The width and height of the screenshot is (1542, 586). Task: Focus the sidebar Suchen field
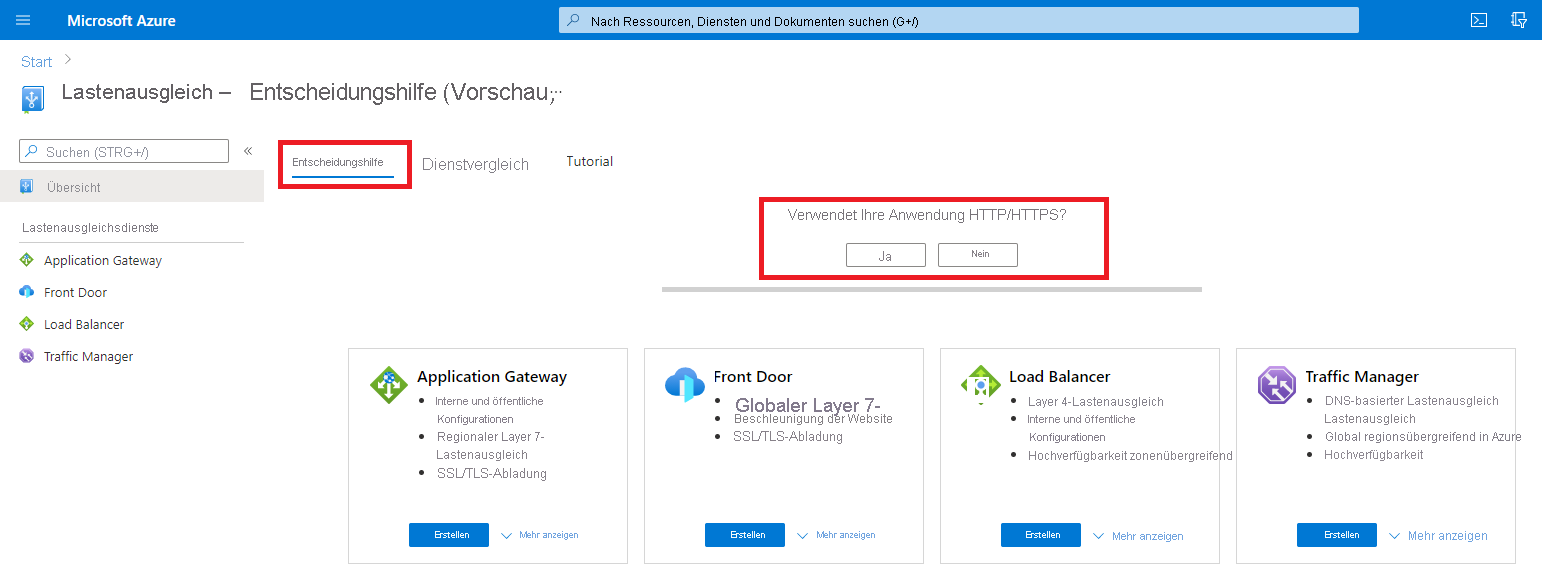coord(124,151)
